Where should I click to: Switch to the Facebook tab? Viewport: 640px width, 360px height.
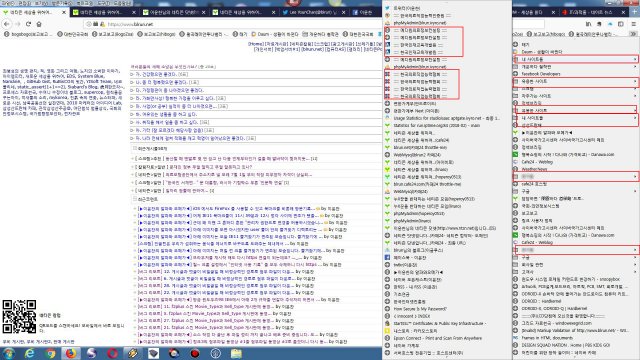point(363,12)
